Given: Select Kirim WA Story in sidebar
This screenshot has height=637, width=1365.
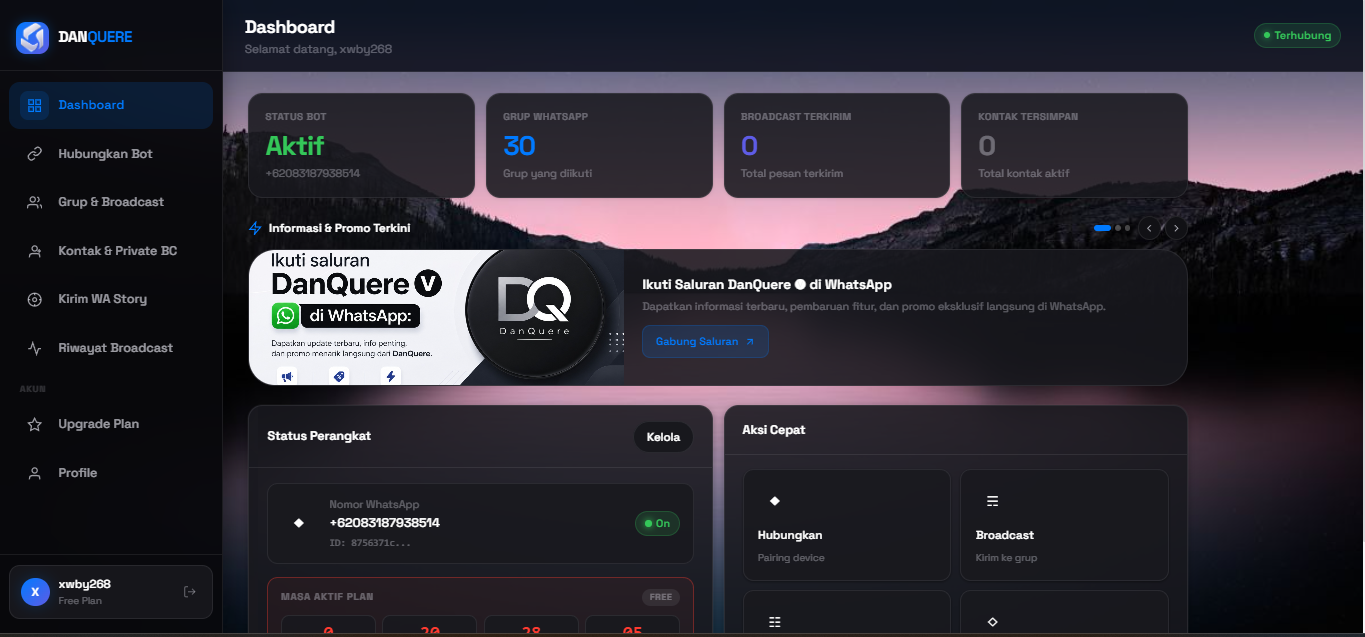Looking at the screenshot, I should [111, 299].
